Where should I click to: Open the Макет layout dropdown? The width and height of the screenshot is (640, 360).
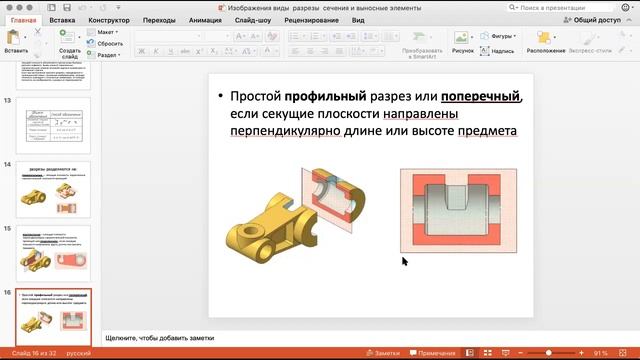103,32
